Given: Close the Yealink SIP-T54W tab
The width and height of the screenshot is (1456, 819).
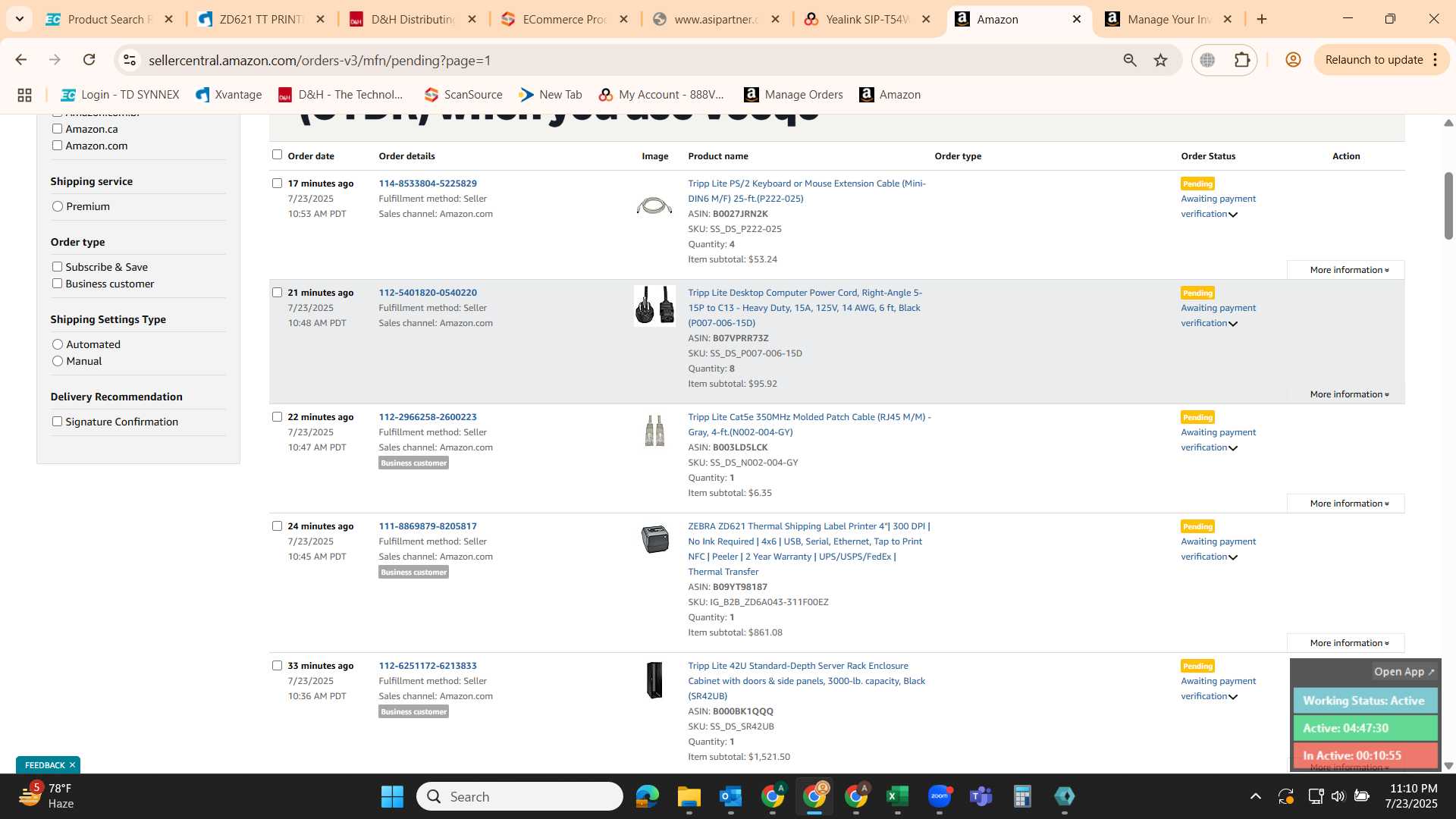Looking at the screenshot, I should tap(926, 19).
